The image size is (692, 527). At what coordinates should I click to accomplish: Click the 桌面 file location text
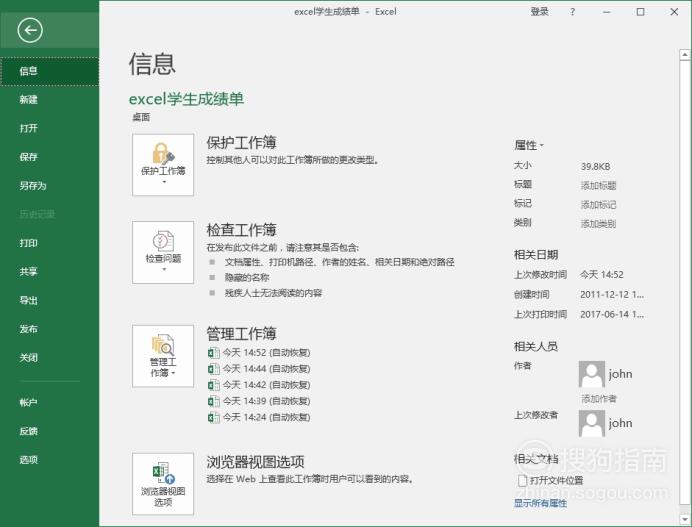point(141,117)
